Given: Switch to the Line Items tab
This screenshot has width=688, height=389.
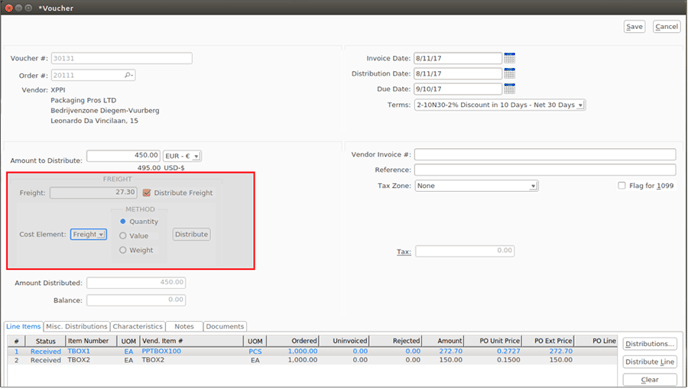Looking at the screenshot, I should click(23, 326).
